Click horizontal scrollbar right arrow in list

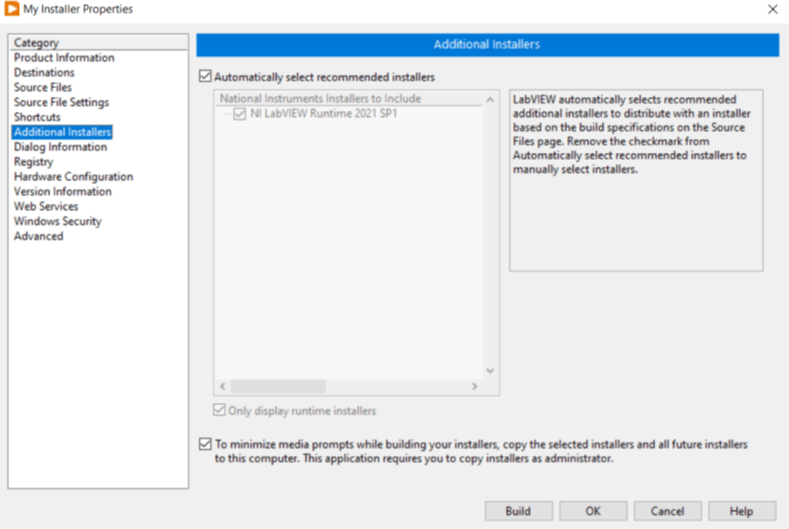click(x=475, y=386)
